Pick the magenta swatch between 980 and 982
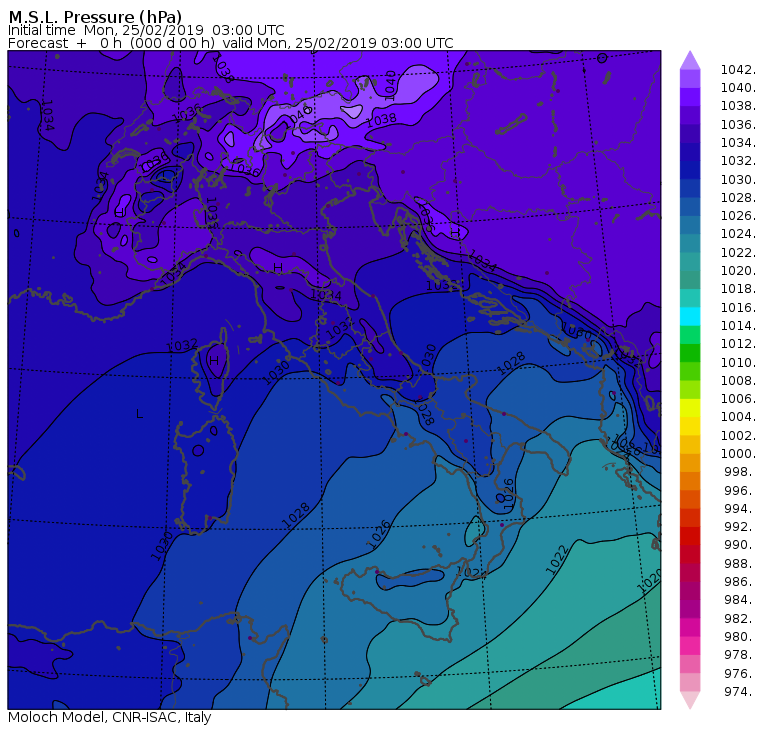 pos(690,627)
